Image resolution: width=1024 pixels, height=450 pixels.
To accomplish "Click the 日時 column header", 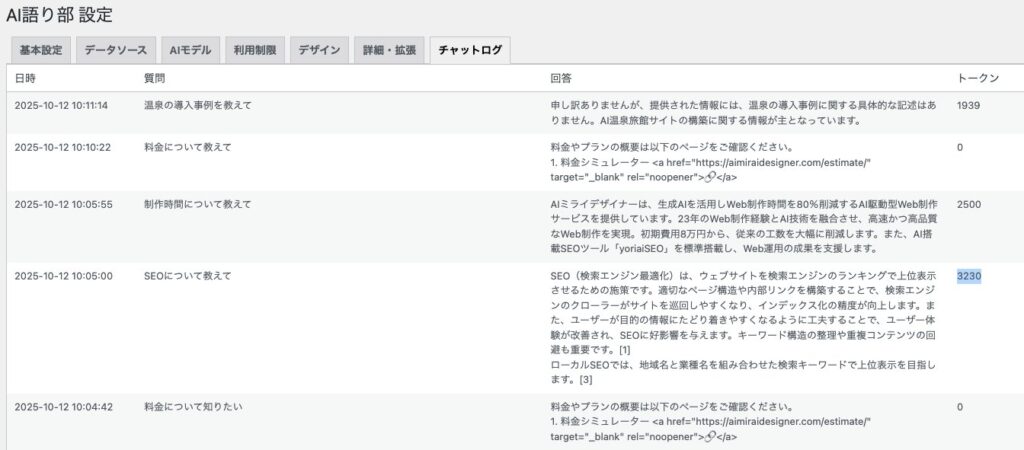I will pyautogui.click(x=25, y=78).
